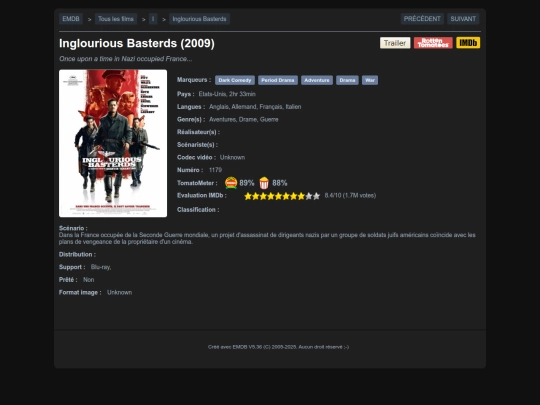Click the Inglourious Basterds breadcrumb
The image size is (540, 405).
tap(199, 19)
